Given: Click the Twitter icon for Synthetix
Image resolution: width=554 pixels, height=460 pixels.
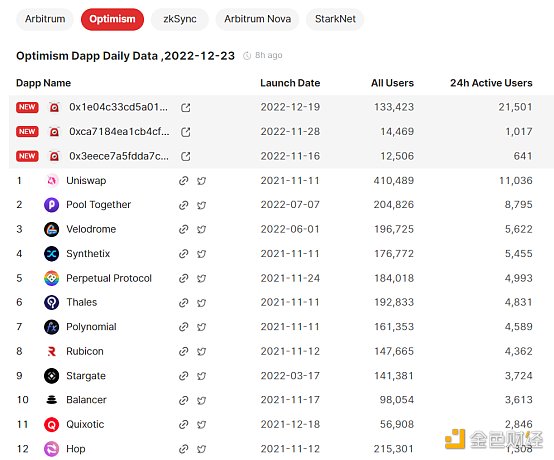Looking at the screenshot, I should point(201,254).
